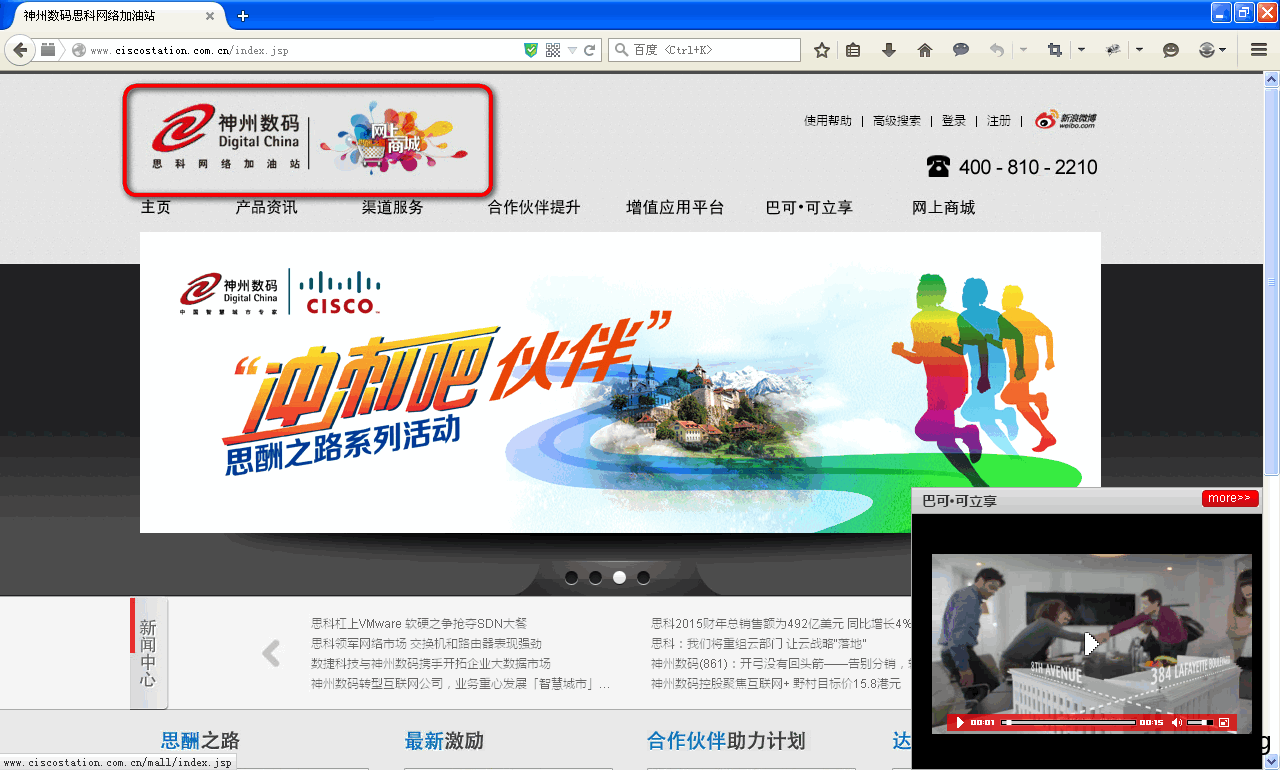Click the 注册 register link
This screenshot has height=770, width=1280.
click(x=999, y=121)
